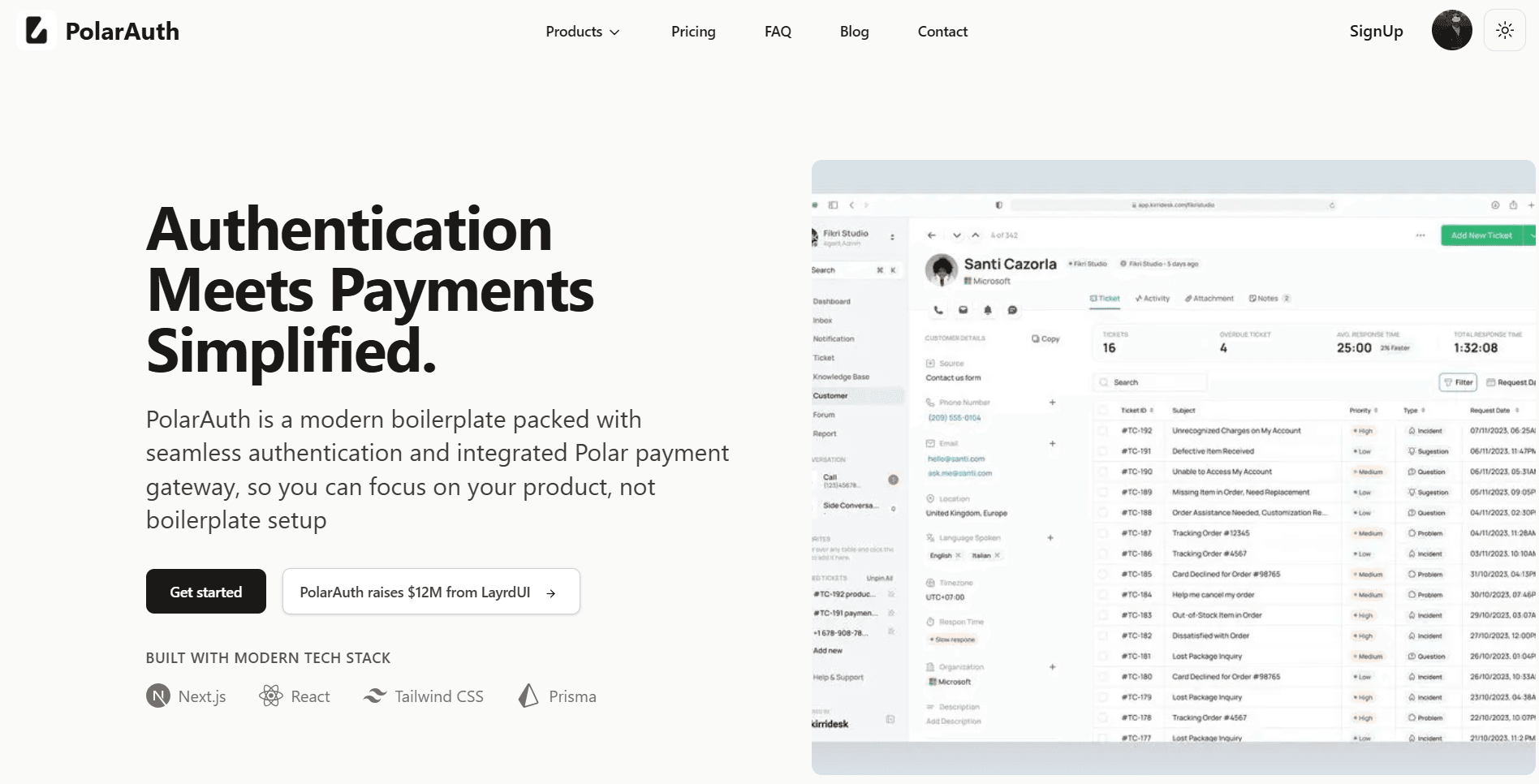Select the phone icon under Santi Cazorla
Image resolution: width=1539 pixels, height=784 pixels.
(x=938, y=310)
